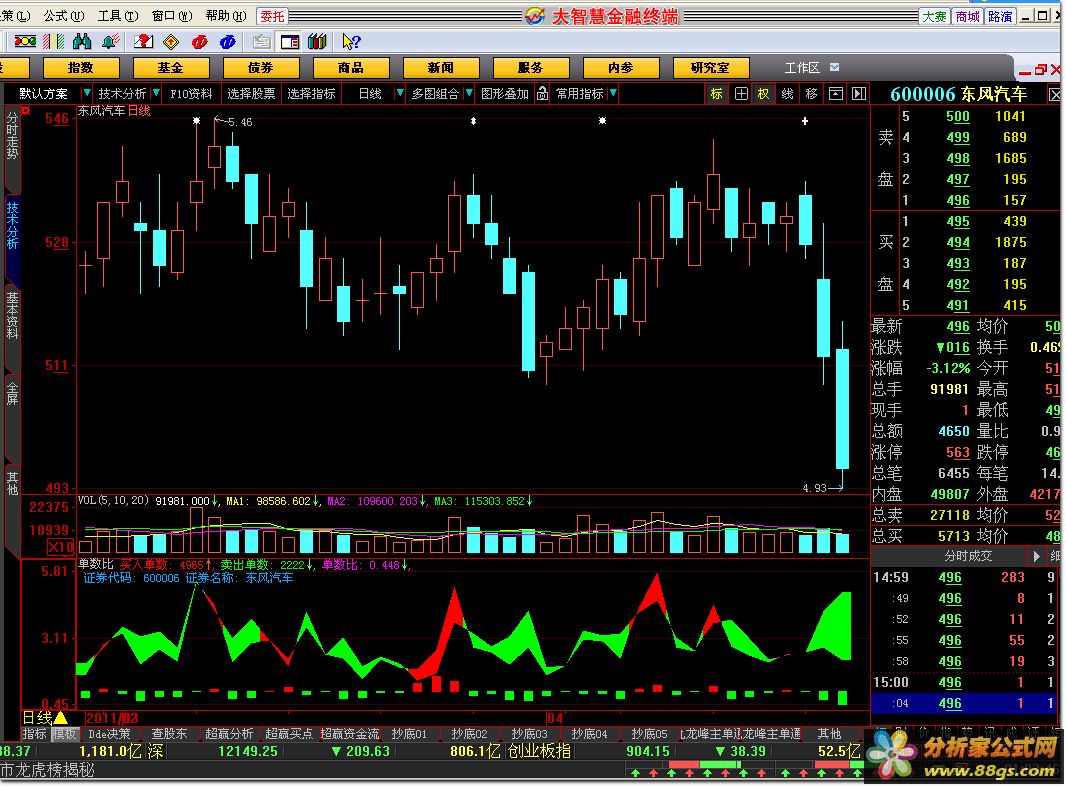This screenshot has width=1066, height=786.
Task: Click the 大智慧 globe logo icon
Action: [x=535, y=16]
